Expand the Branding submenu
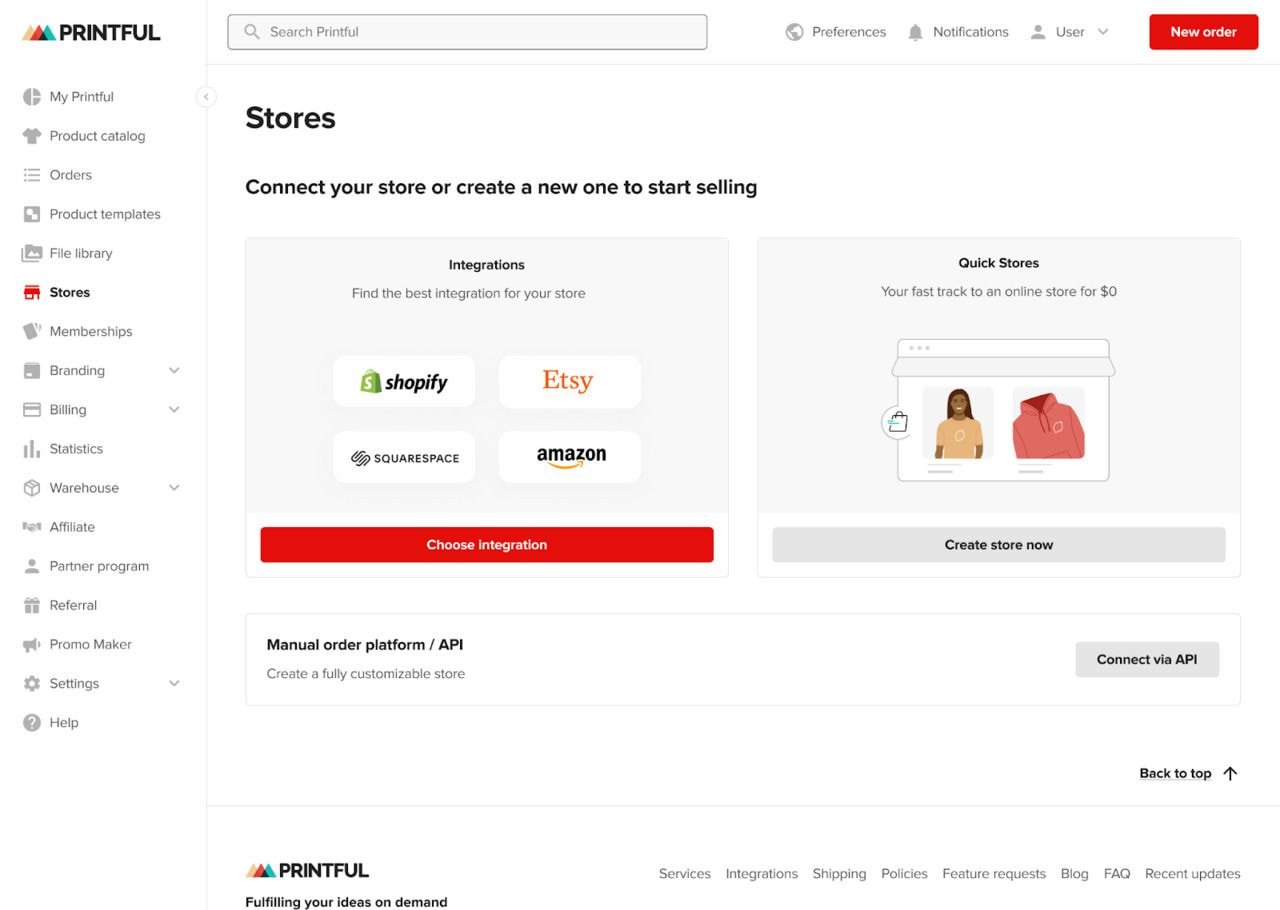The height and width of the screenshot is (910, 1280). [x=174, y=370]
